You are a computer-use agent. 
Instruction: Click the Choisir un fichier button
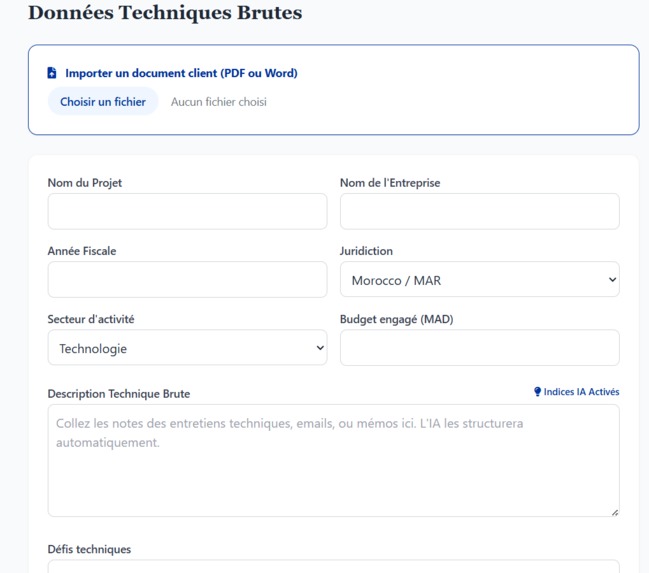pyautogui.click(x=103, y=101)
